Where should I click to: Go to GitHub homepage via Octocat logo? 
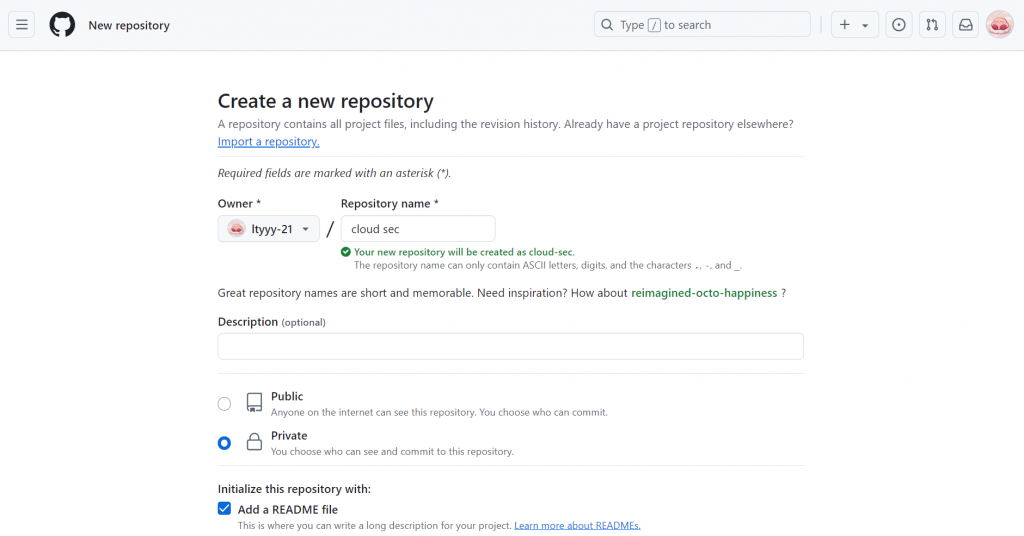click(62, 25)
